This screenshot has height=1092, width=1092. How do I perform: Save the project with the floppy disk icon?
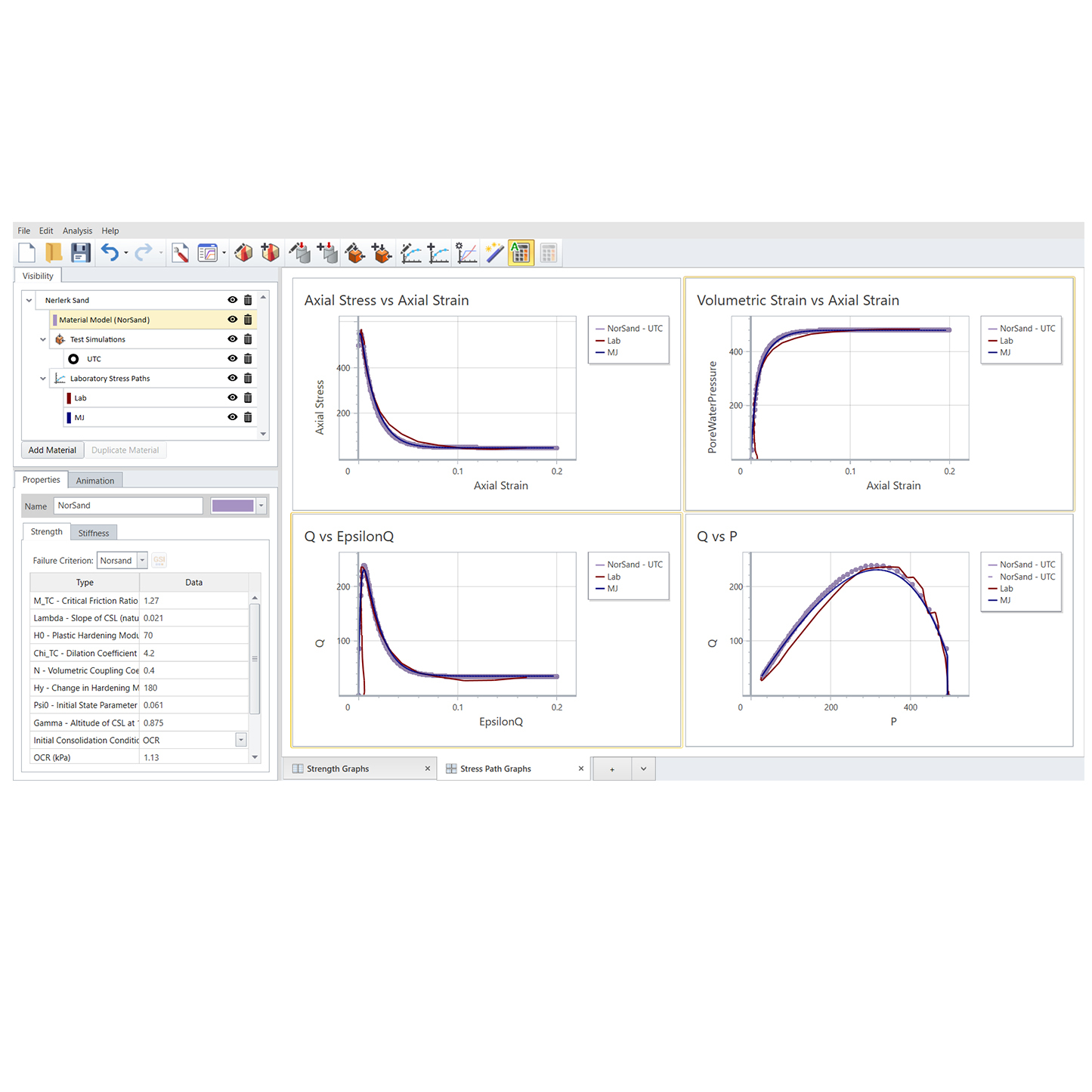tap(80, 253)
